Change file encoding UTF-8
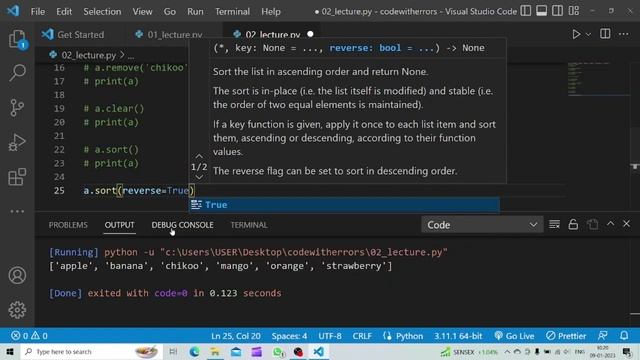Screen dimensions: 640x360 click(330, 336)
